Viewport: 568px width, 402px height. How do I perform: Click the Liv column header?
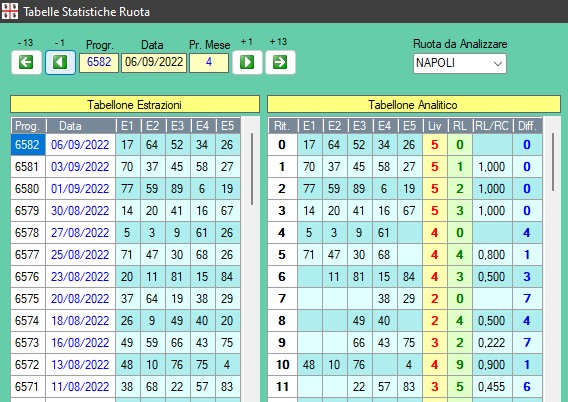tap(435, 126)
